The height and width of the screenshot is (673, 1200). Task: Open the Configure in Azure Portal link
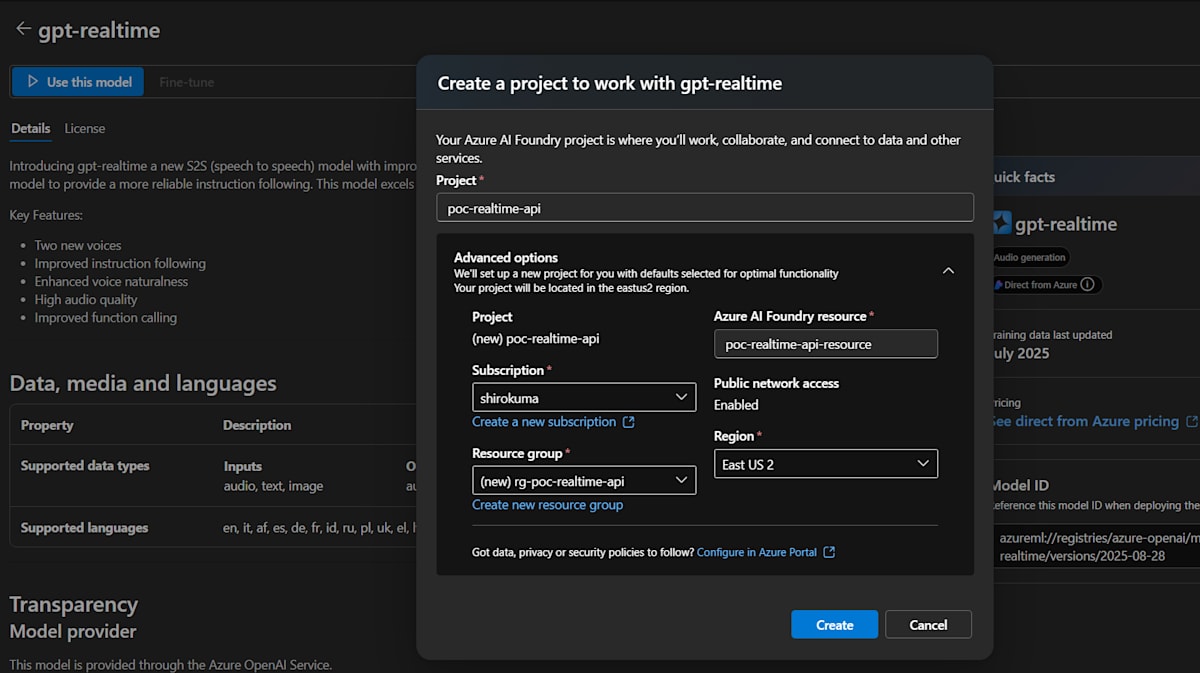[756, 552]
